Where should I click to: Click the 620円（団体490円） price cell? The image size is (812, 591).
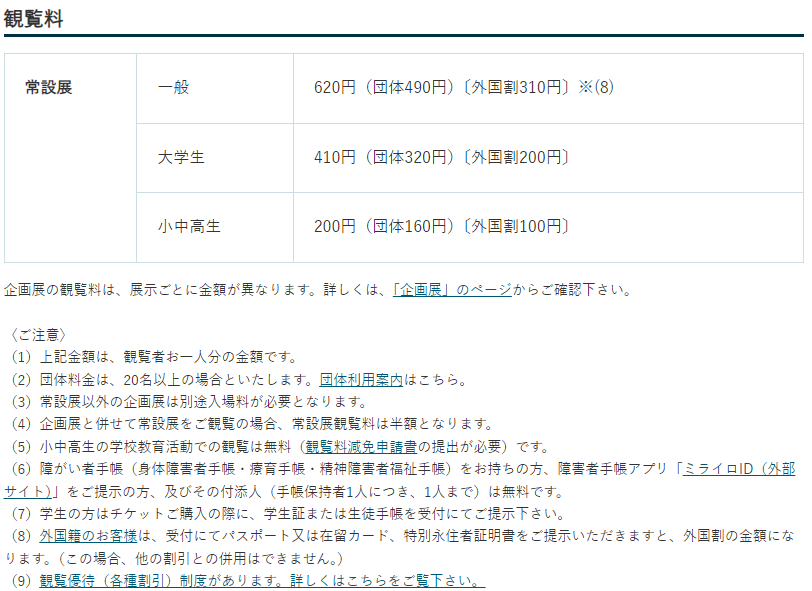click(x=548, y=88)
